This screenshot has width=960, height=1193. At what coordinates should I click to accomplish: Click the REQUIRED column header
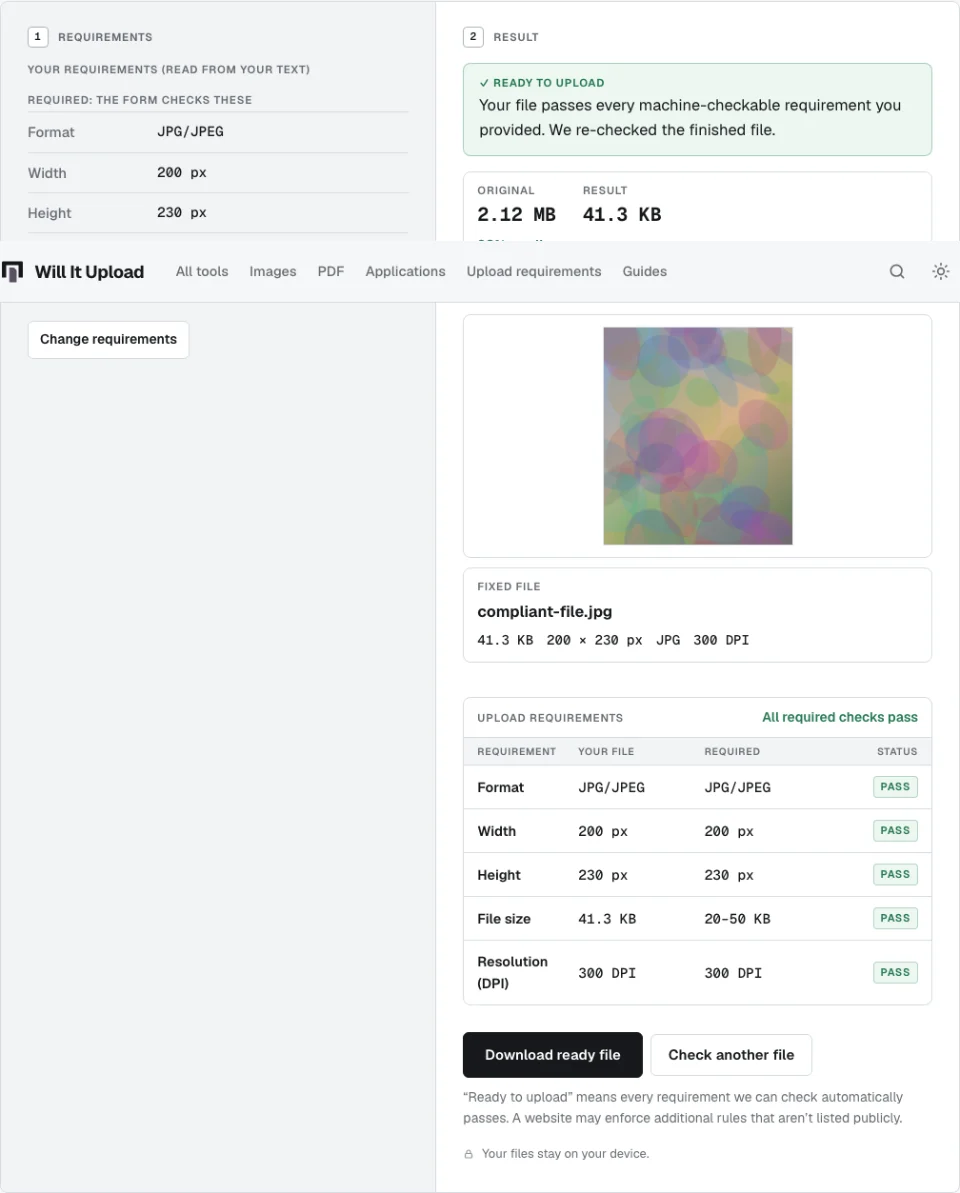click(x=732, y=752)
